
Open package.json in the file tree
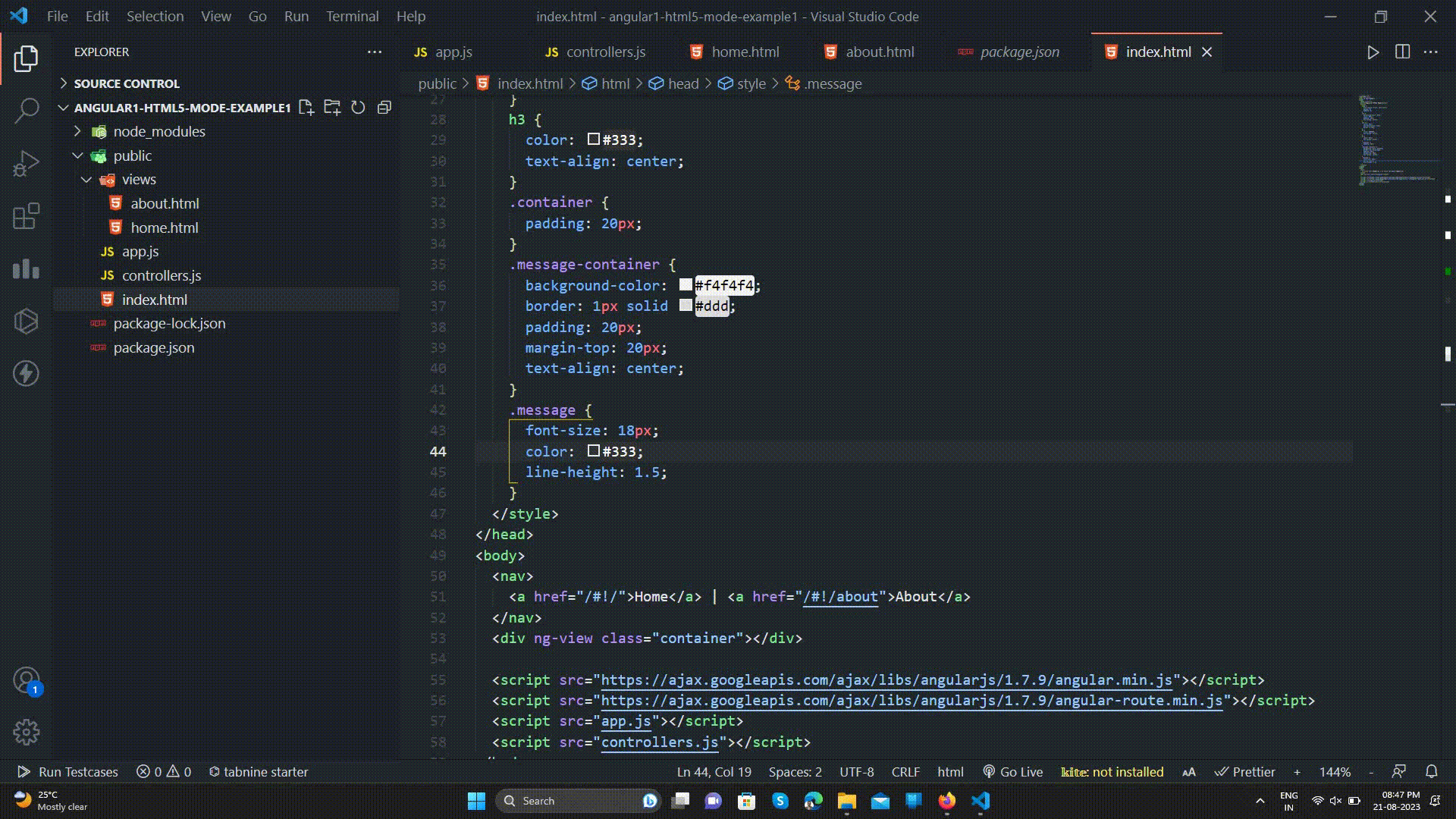click(154, 348)
